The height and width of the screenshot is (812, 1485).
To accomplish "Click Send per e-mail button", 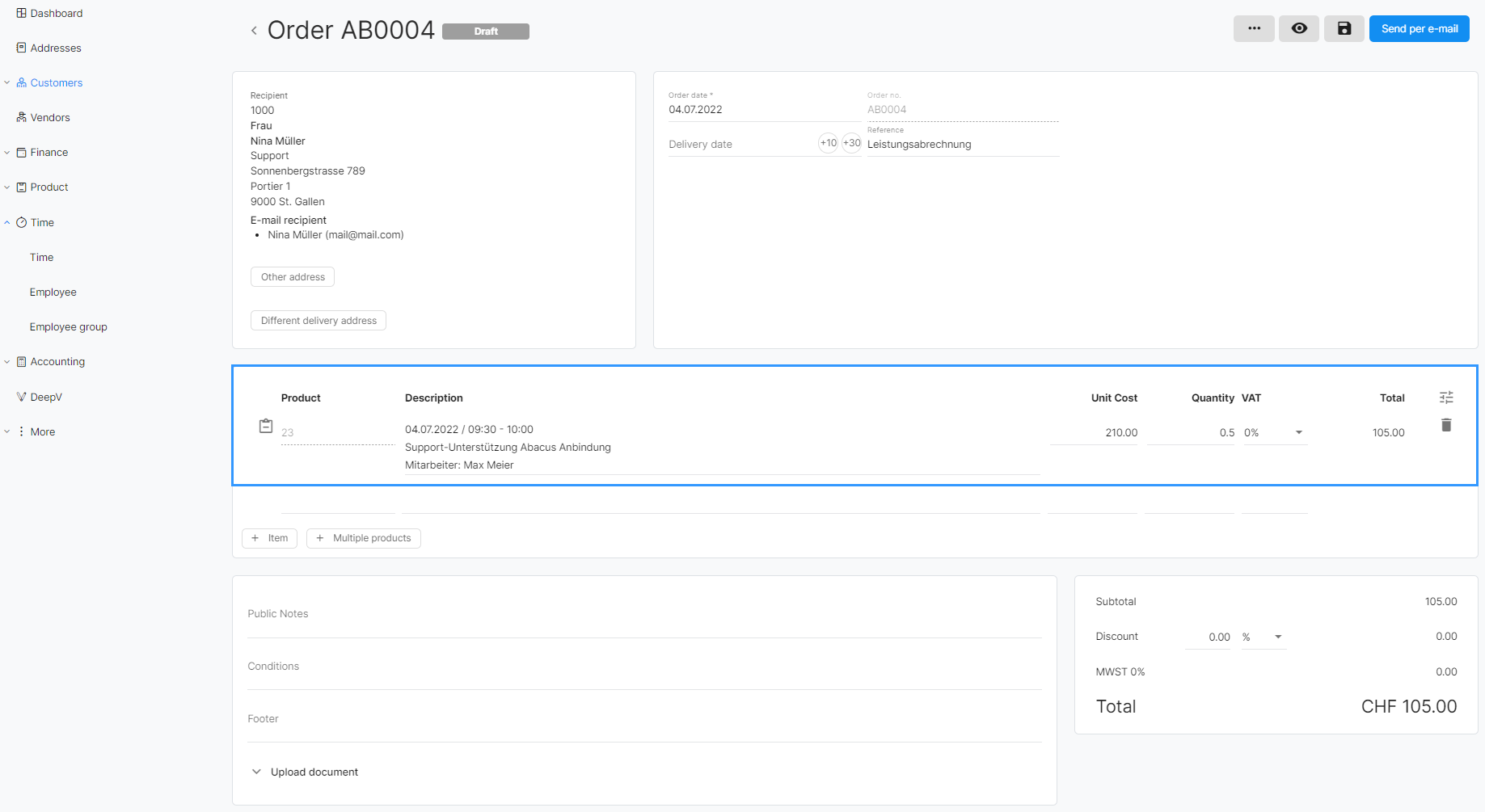I will coord(1419,28).
